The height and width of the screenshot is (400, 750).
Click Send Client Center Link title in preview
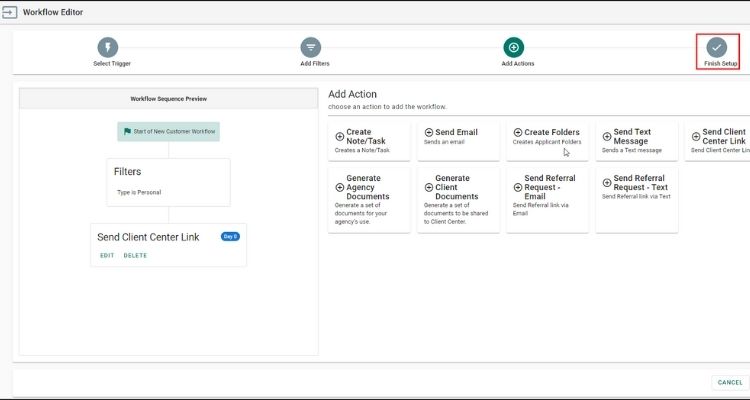pyautogui.click(x=148, y=237)
